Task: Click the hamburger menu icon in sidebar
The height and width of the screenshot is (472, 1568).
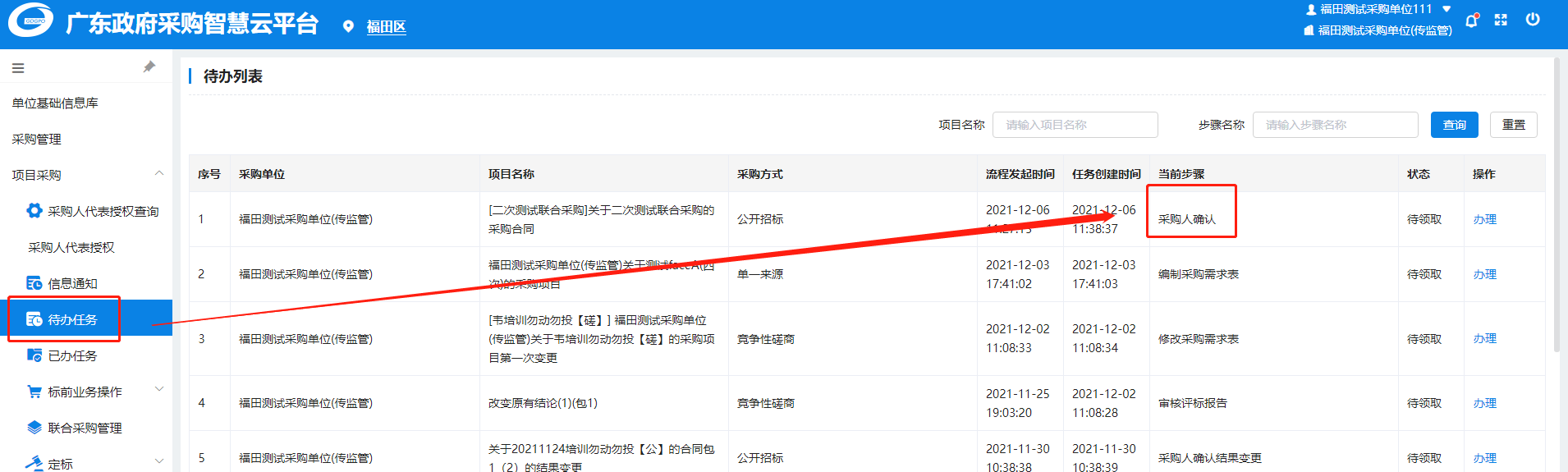Action: [18, 68]
